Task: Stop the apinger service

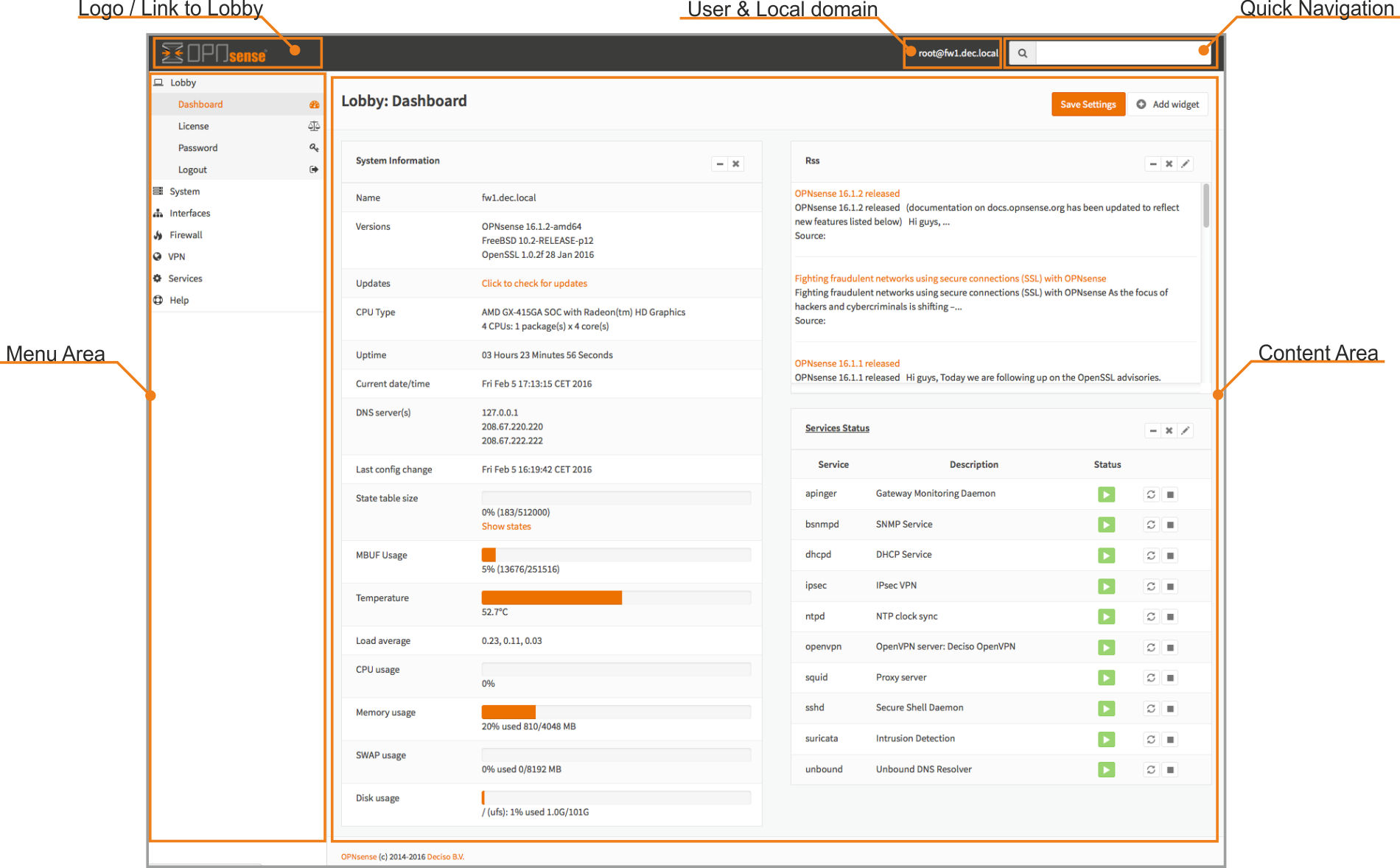Action: pyautogui.click(x=1170, y=494)
